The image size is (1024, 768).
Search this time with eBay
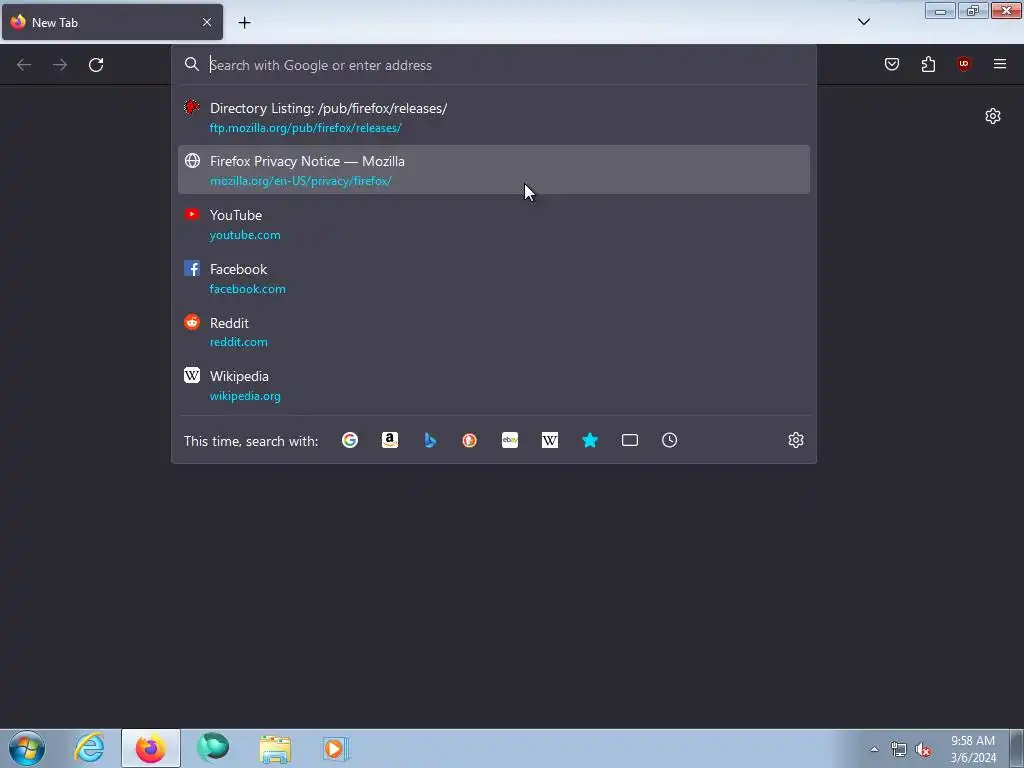pos(510,440)
